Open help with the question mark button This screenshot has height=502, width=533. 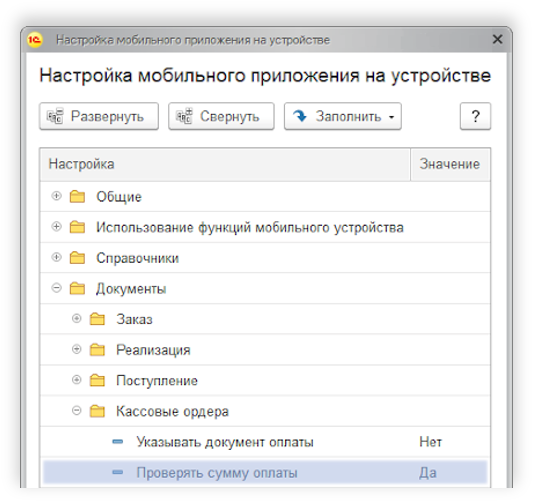[x=475, y=116]
